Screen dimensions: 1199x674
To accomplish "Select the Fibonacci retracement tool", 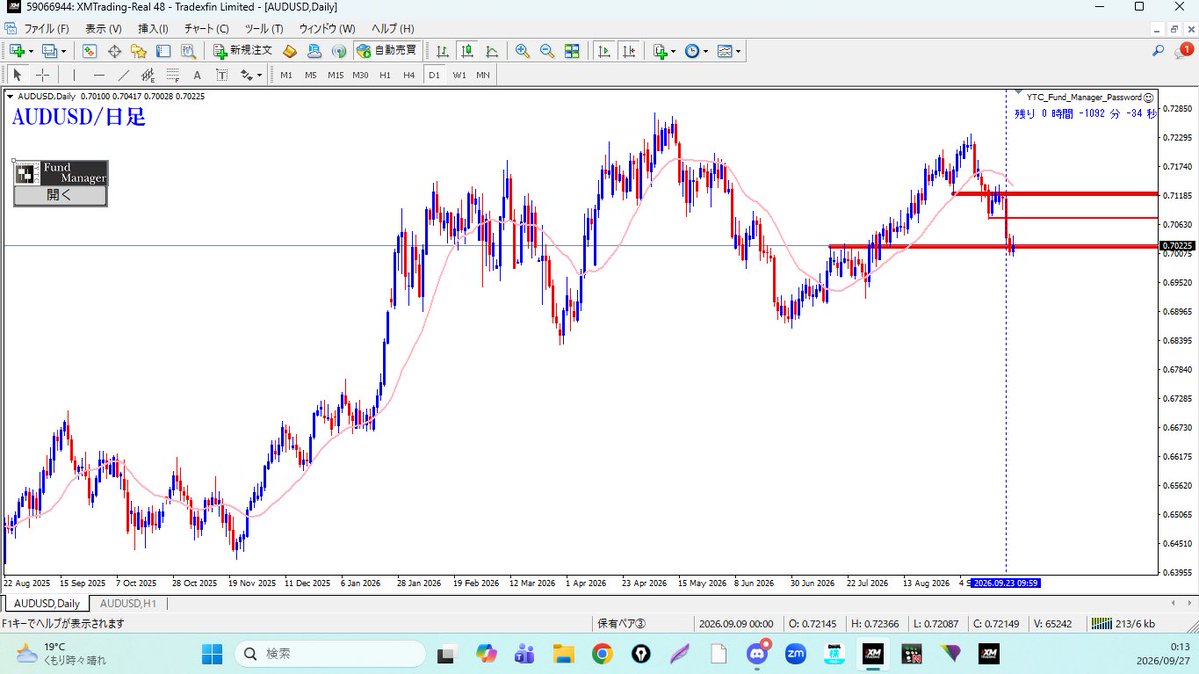I will pyautogui.click(x=172, y=75).
